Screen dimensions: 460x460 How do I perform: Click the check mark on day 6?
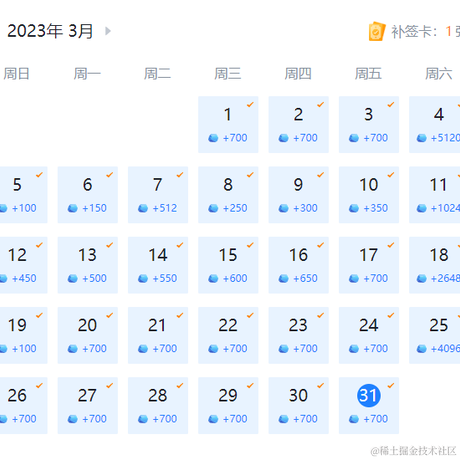point(110,175)
